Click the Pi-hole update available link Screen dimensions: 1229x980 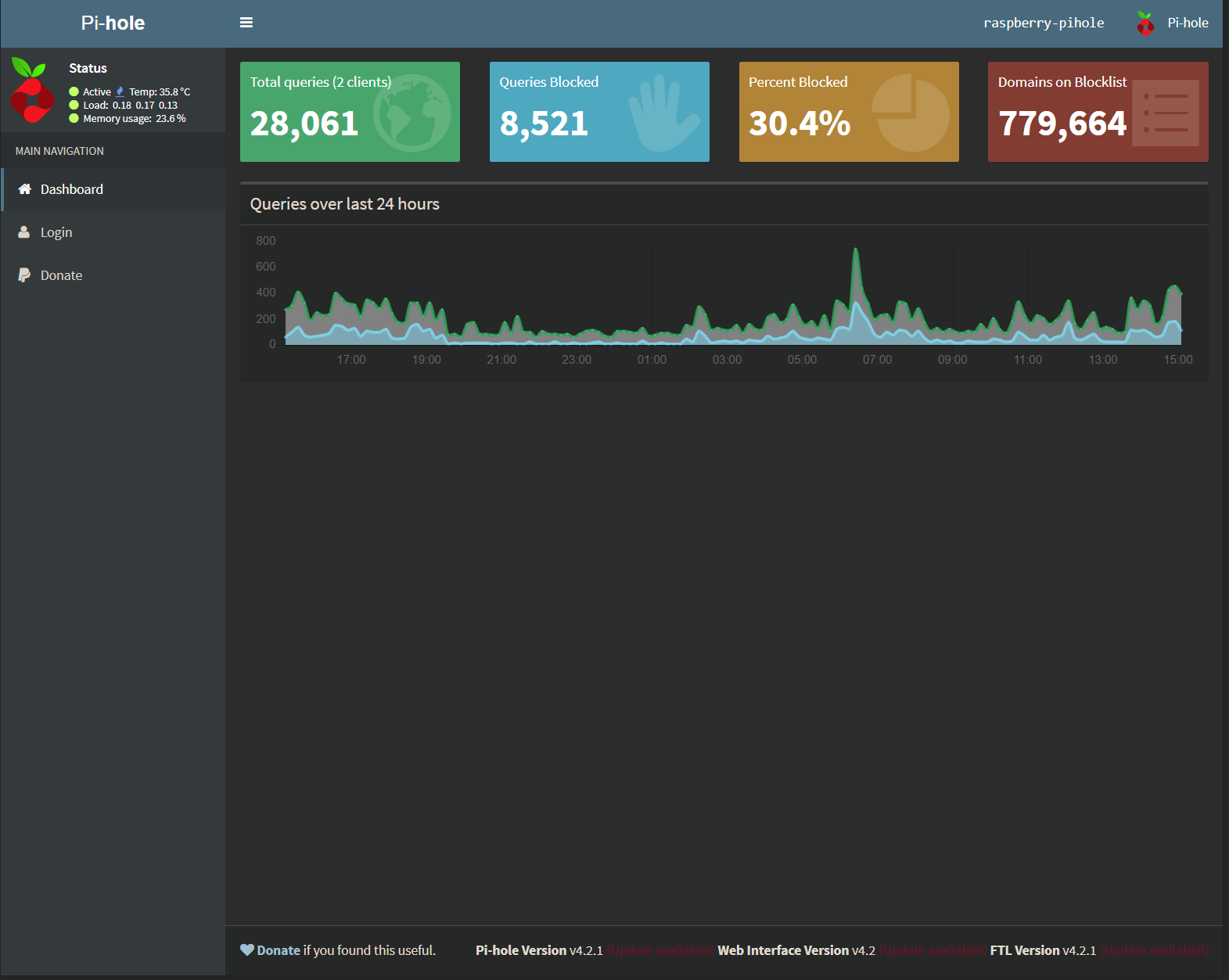(x=659, y=950)
